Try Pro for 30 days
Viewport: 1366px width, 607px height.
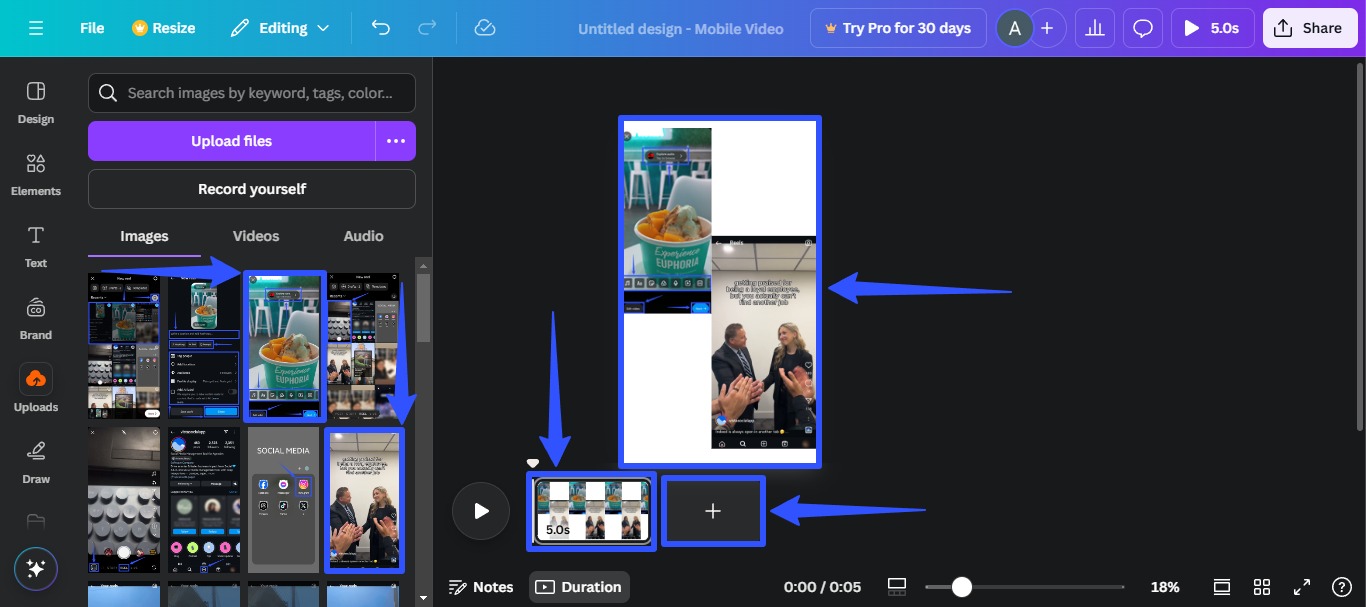click(x=897, y=28)
